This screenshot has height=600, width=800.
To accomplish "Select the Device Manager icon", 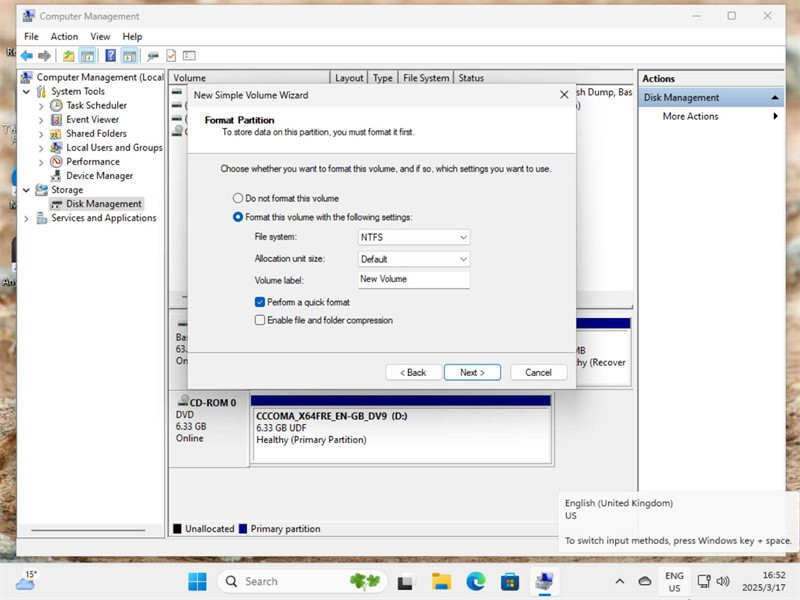I will point(56,176).
